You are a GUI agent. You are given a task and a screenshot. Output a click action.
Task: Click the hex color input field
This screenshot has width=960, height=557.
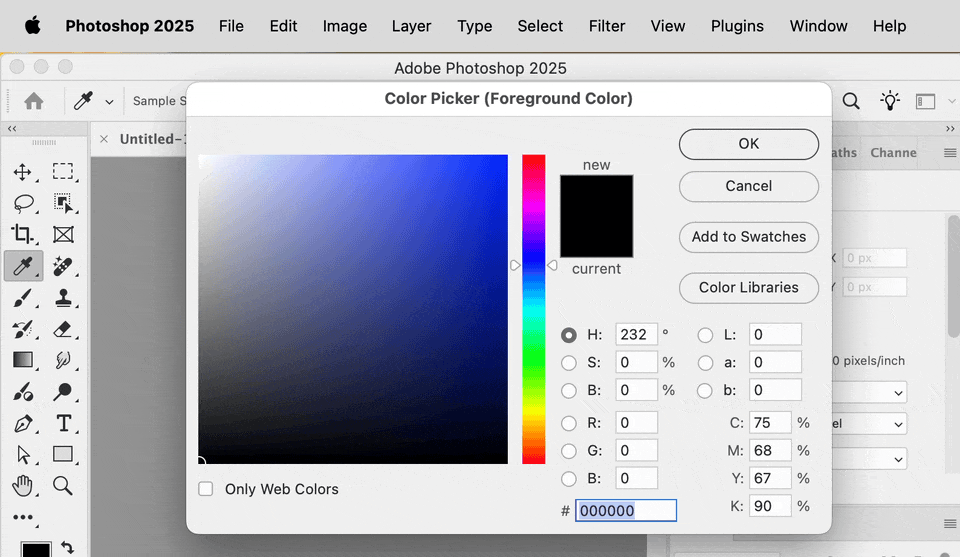626,510
